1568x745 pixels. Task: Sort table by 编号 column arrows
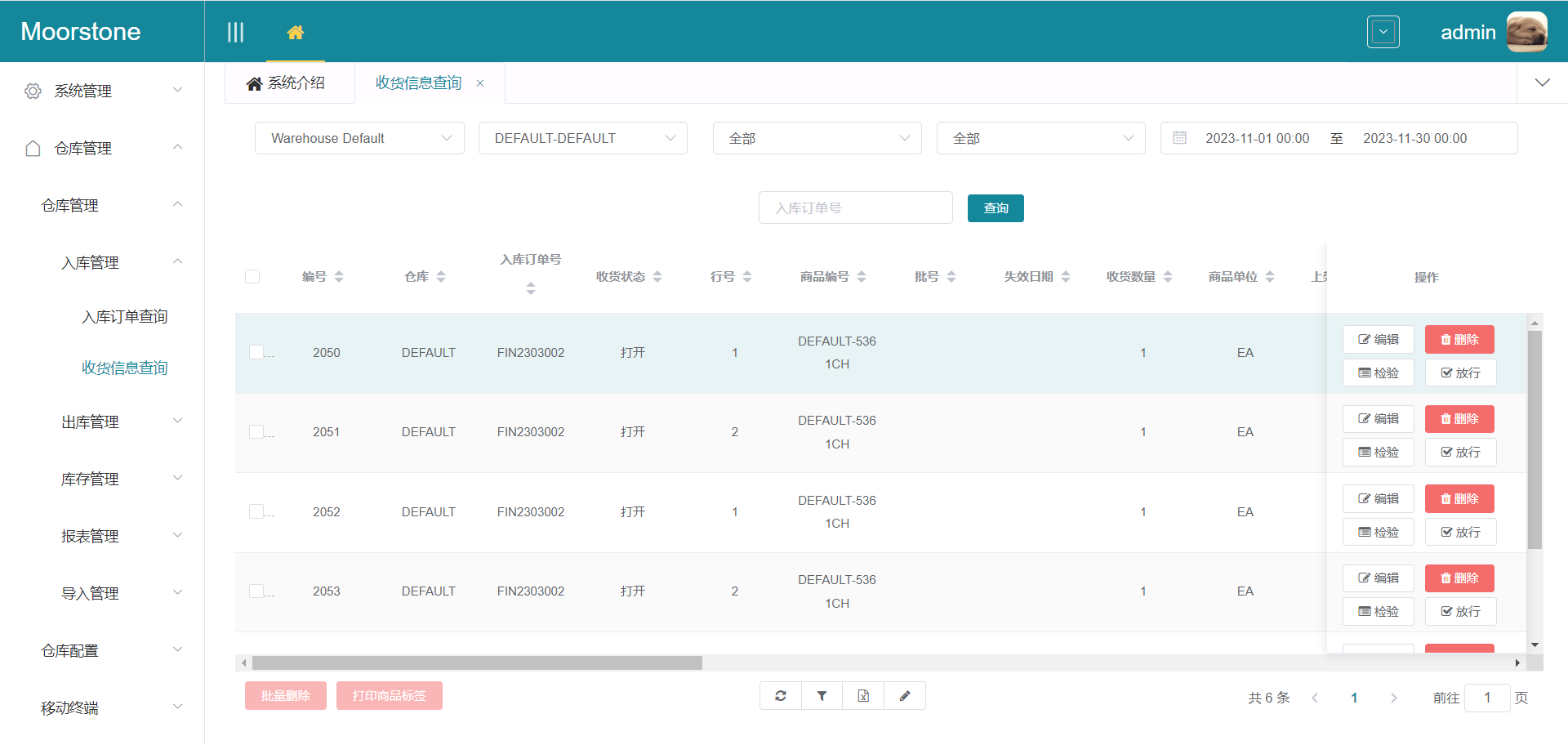pos(339,277)
